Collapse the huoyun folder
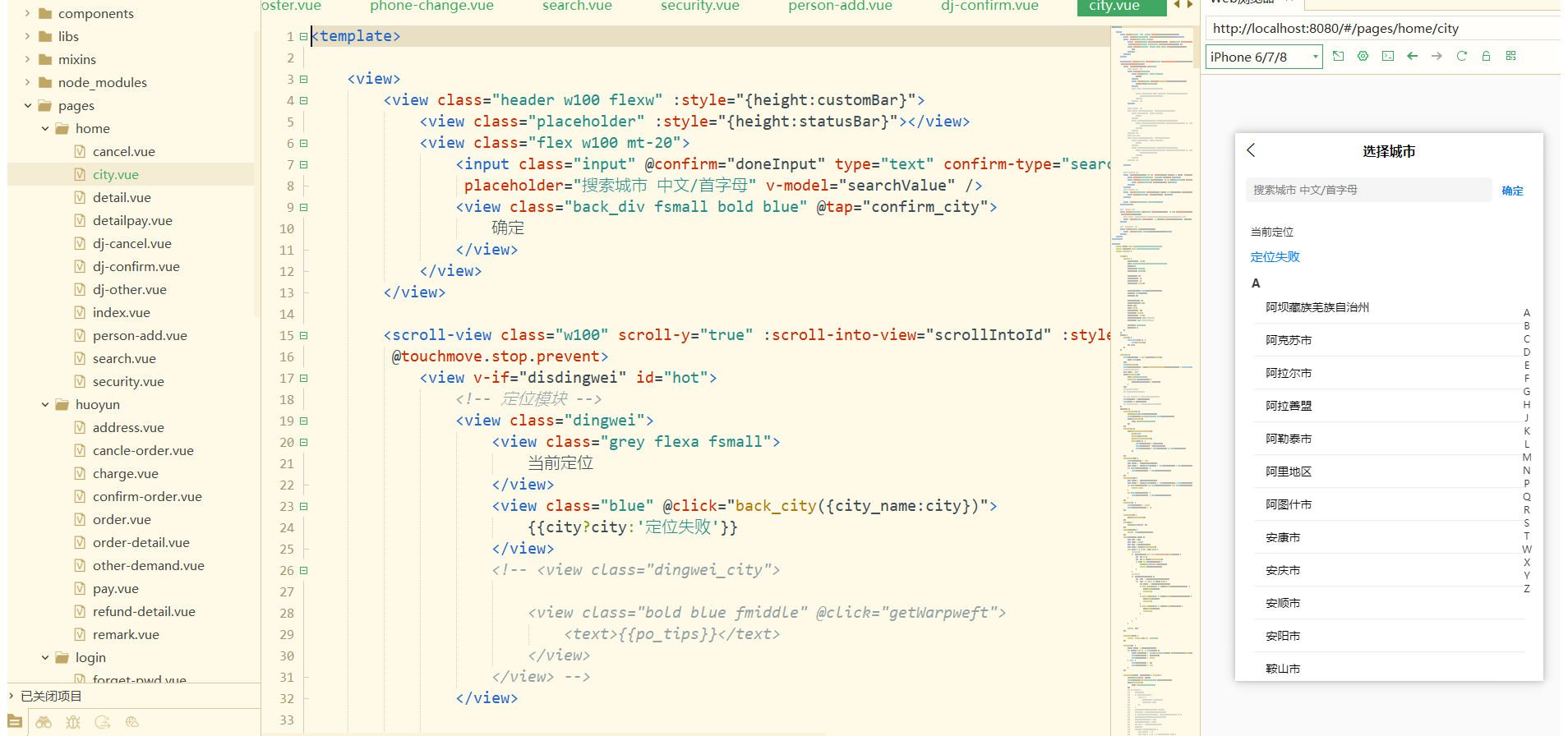Viewport: 1568px width, 736px height. [45, 404]
